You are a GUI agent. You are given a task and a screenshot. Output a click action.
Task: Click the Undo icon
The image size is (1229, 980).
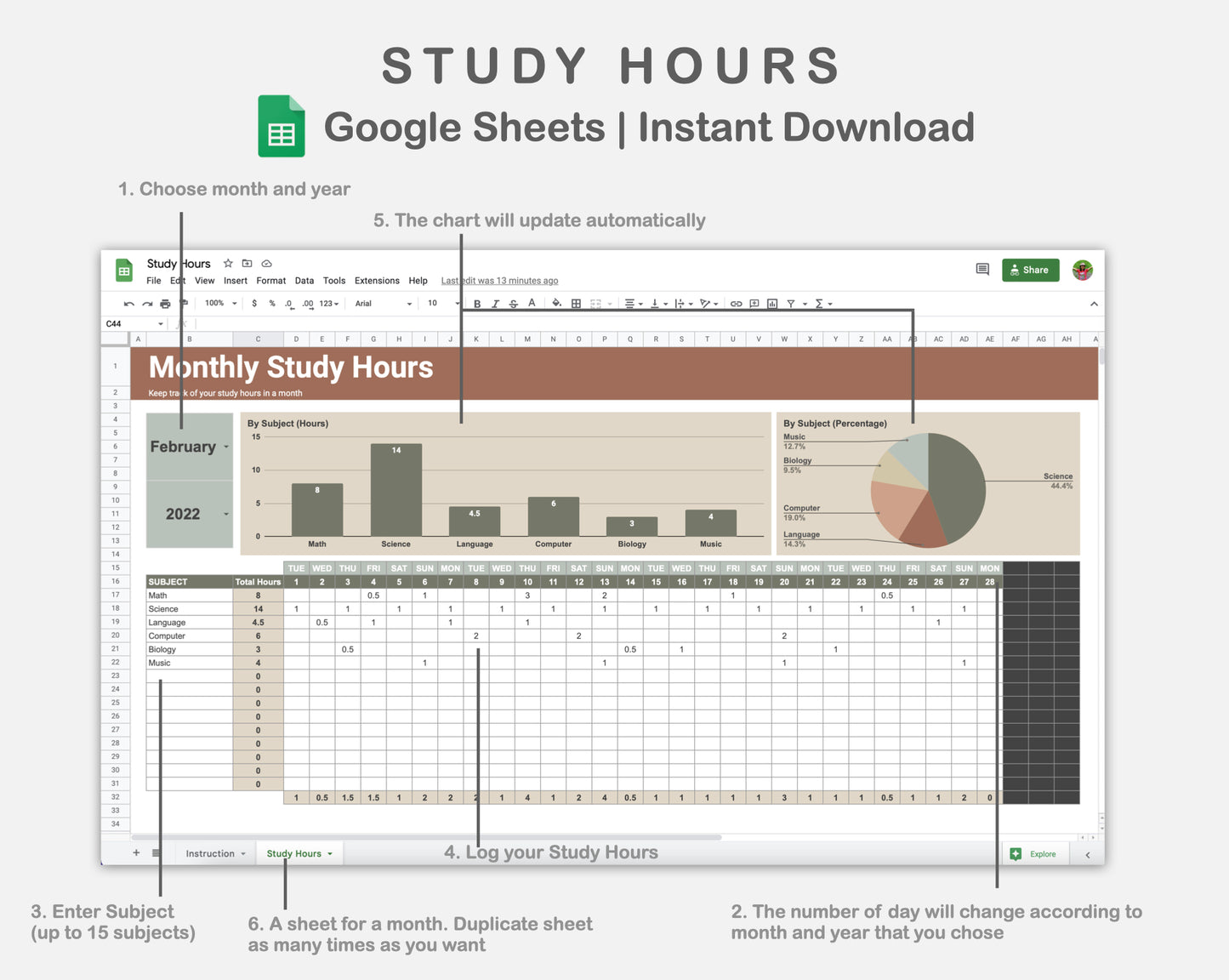pyautogui.click(x=128, y=304)
